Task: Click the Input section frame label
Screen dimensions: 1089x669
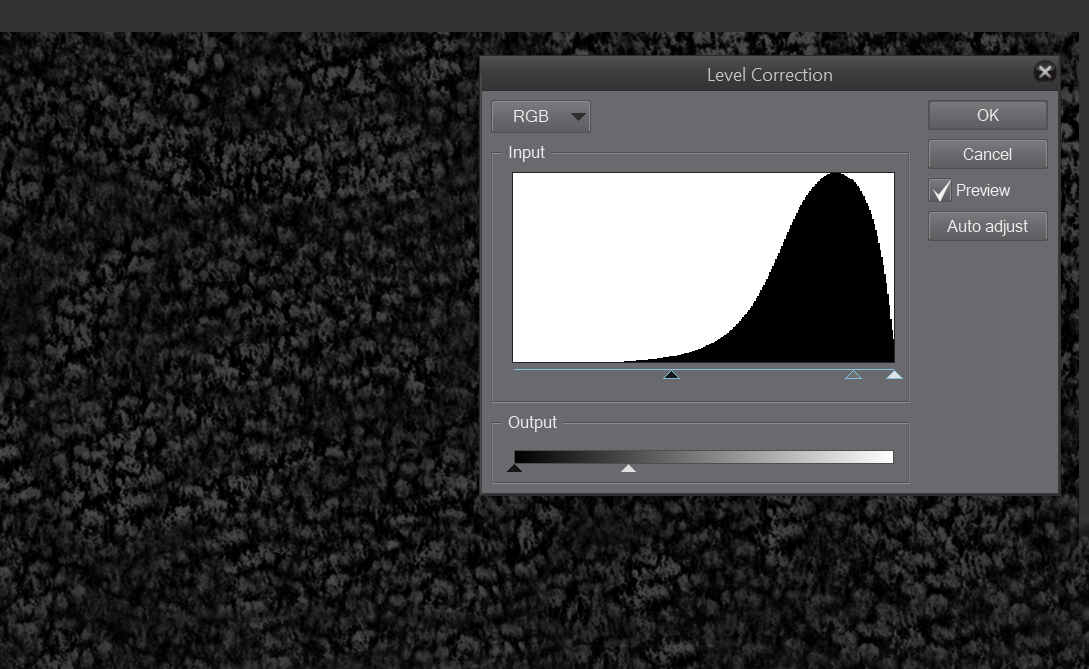Action: 527,152
